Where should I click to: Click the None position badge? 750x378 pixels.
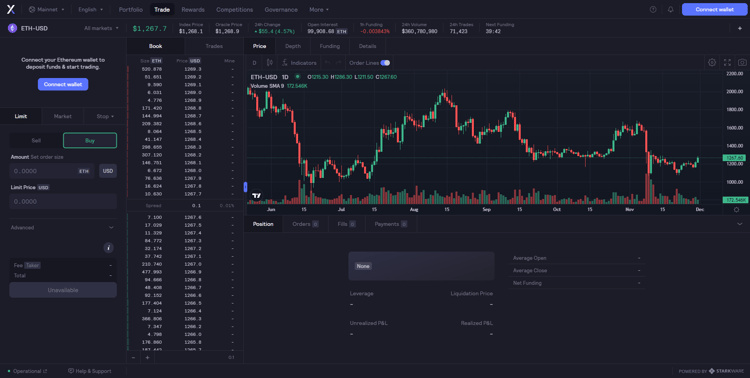363,266
